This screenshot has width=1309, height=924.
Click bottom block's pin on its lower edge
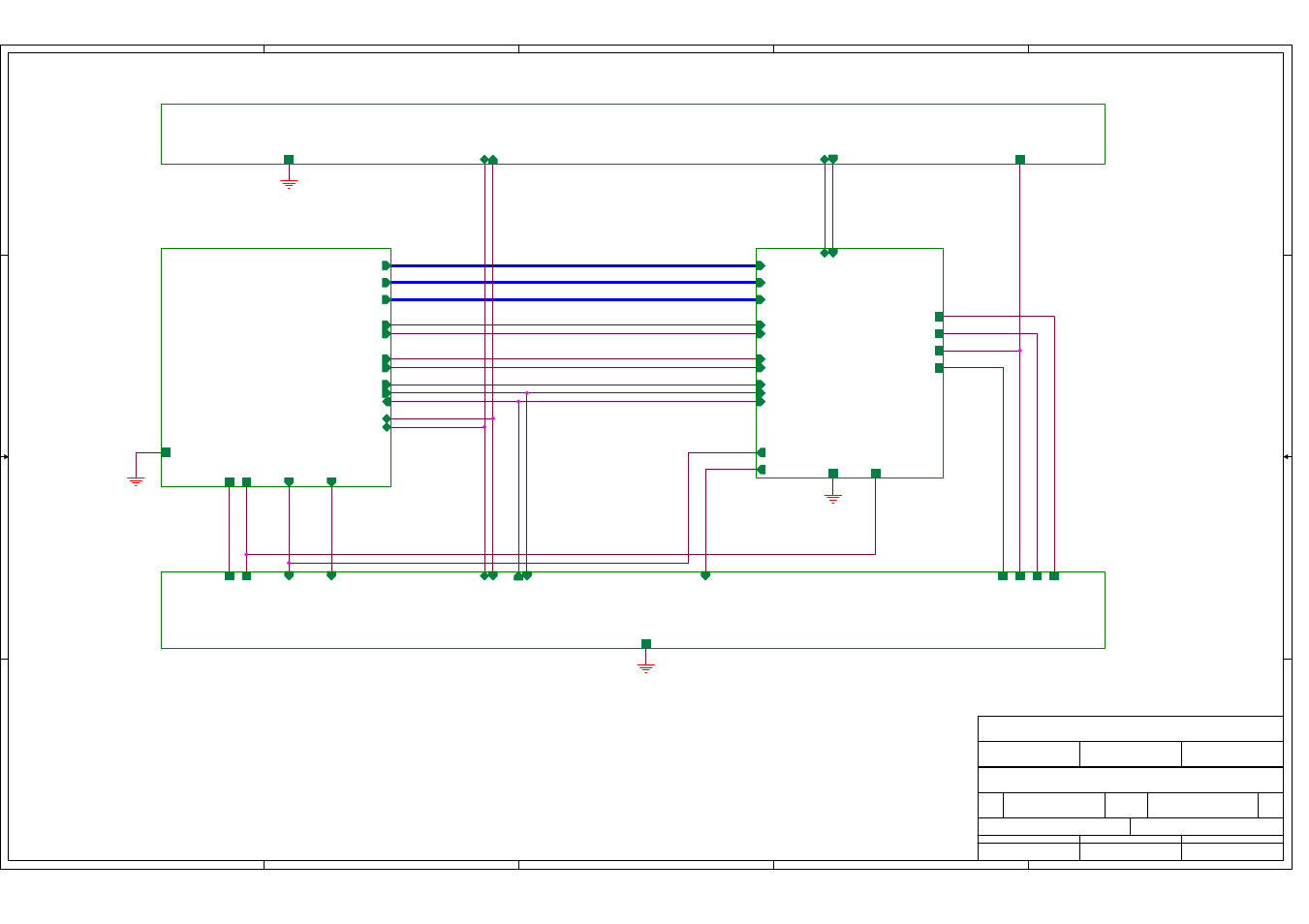click(x=646, y=644)
